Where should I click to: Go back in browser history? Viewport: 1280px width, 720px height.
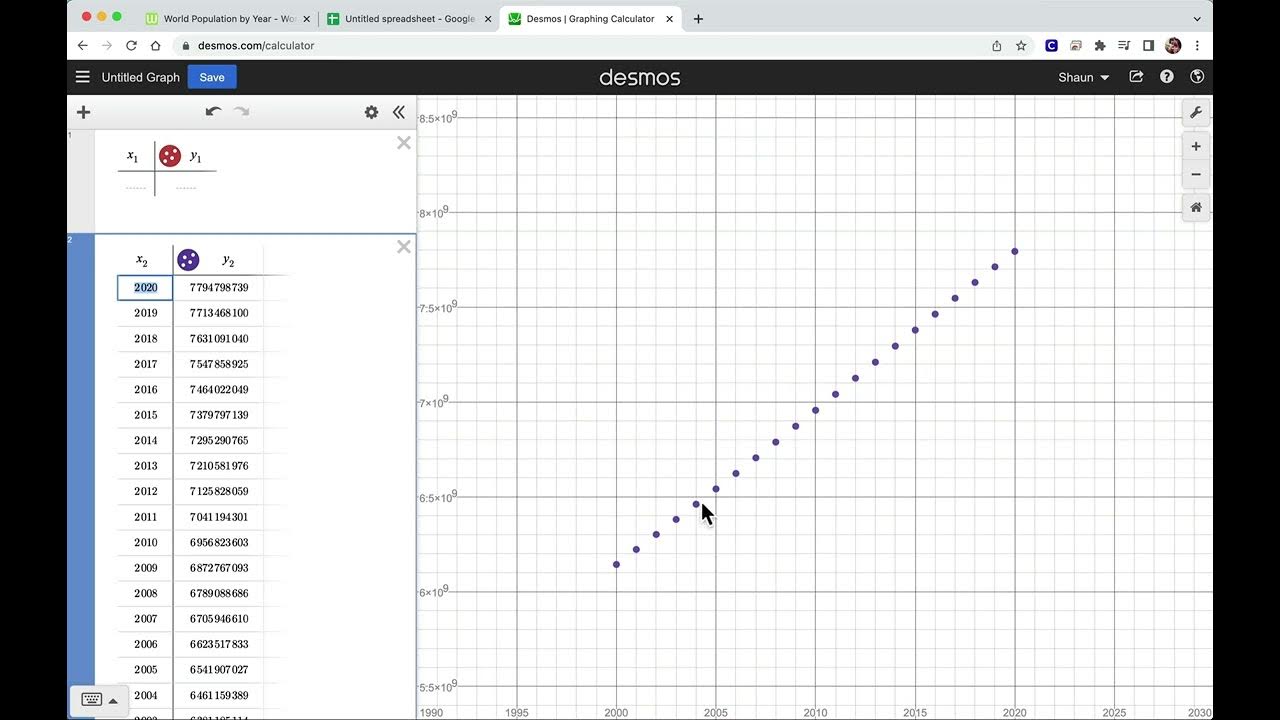[83, 45]
